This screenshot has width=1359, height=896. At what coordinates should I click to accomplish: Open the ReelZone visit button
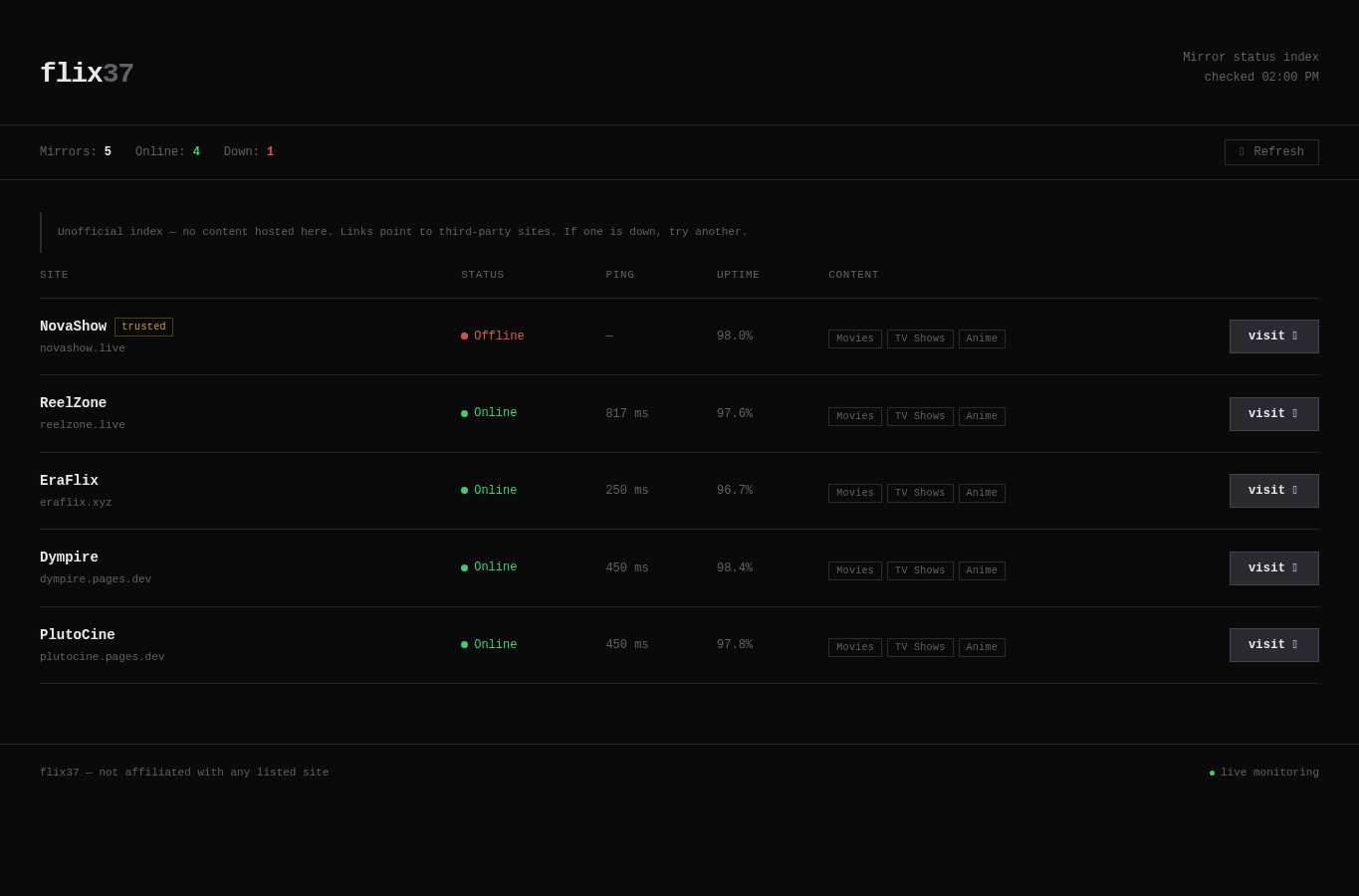[x=1273, y=414]
